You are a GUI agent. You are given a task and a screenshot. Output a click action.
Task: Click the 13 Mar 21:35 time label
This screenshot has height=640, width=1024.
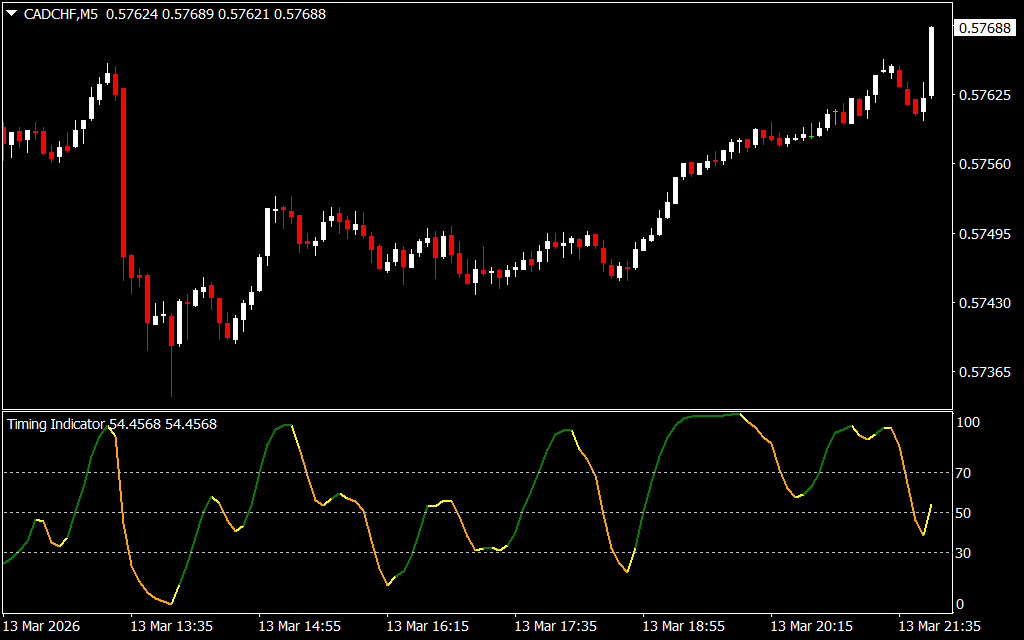click(940, 626)
